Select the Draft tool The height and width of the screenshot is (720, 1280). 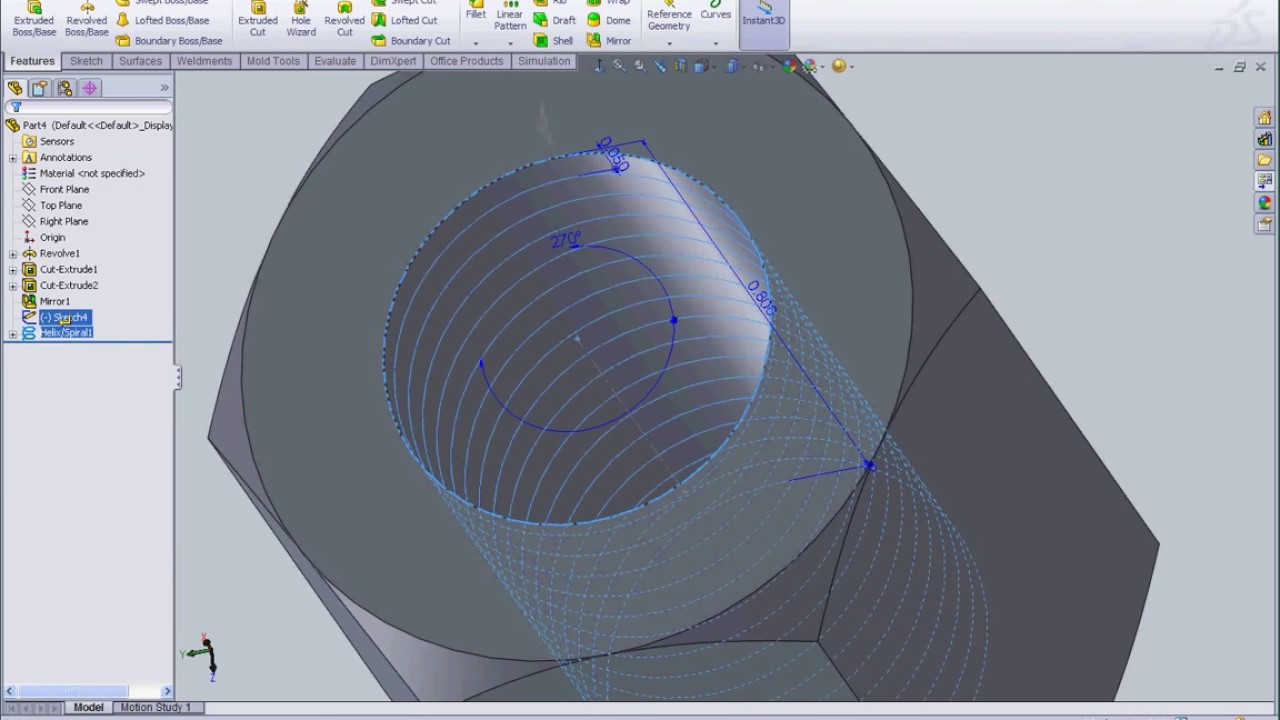555,20
